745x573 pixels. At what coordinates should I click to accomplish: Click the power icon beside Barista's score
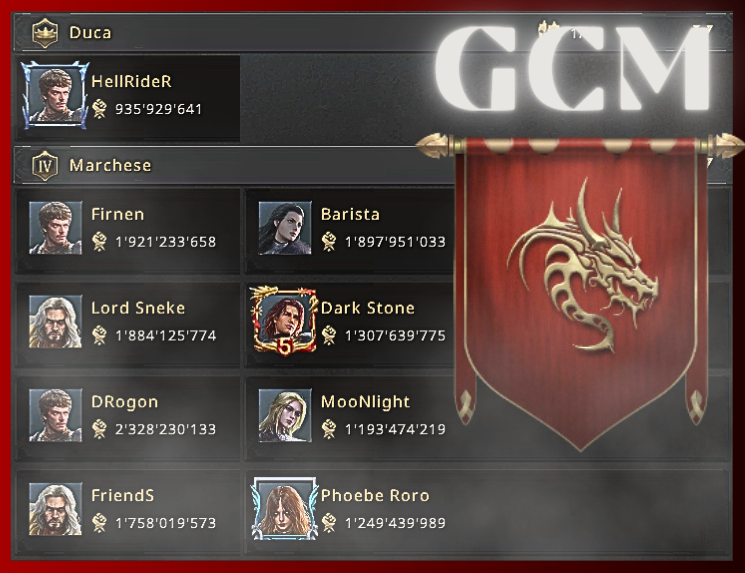tap(329, 241)
